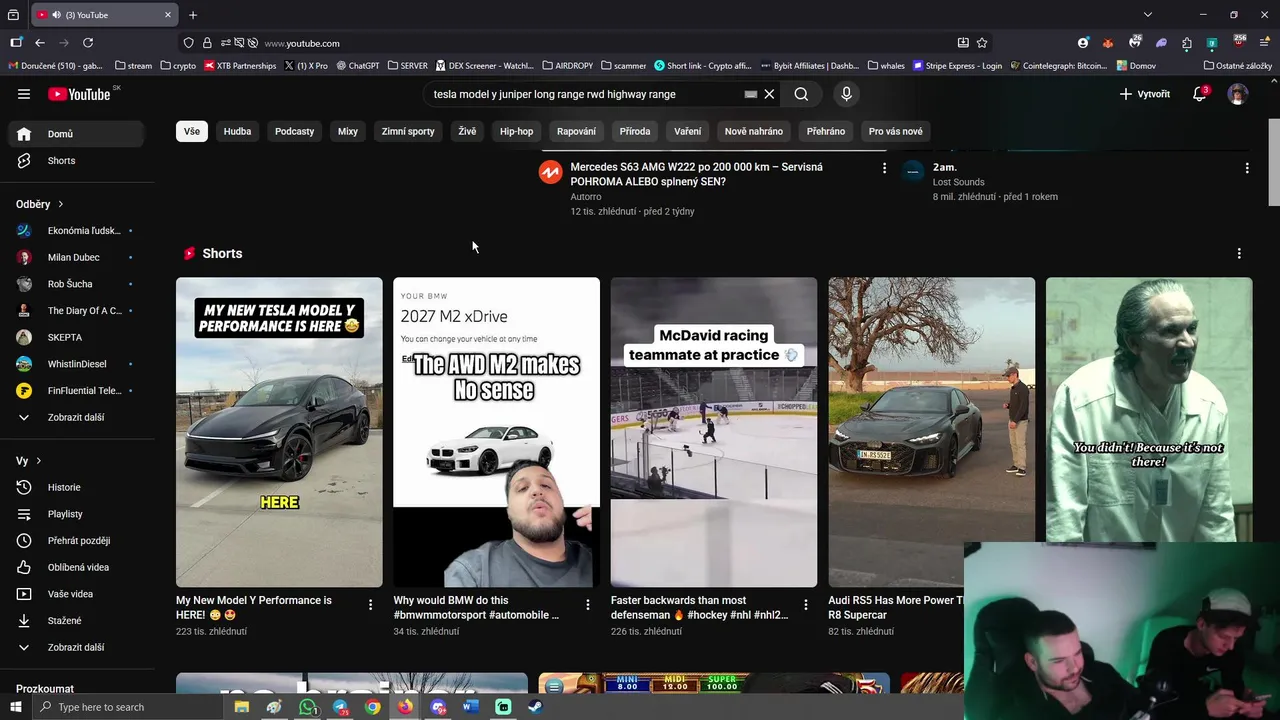Select the Zimní sporty chip

click(x=408, y=131)
